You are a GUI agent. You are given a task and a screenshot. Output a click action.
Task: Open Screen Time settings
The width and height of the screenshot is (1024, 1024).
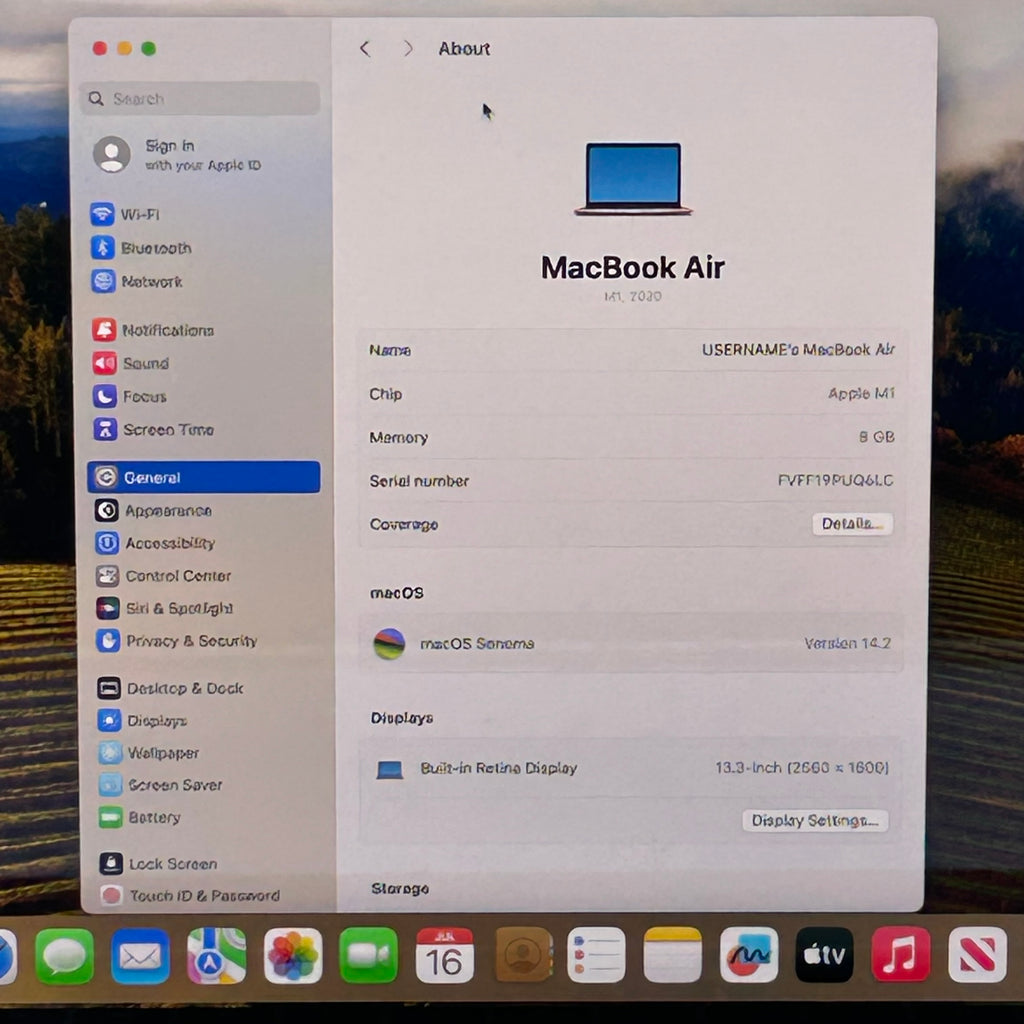tap(154, 430)
